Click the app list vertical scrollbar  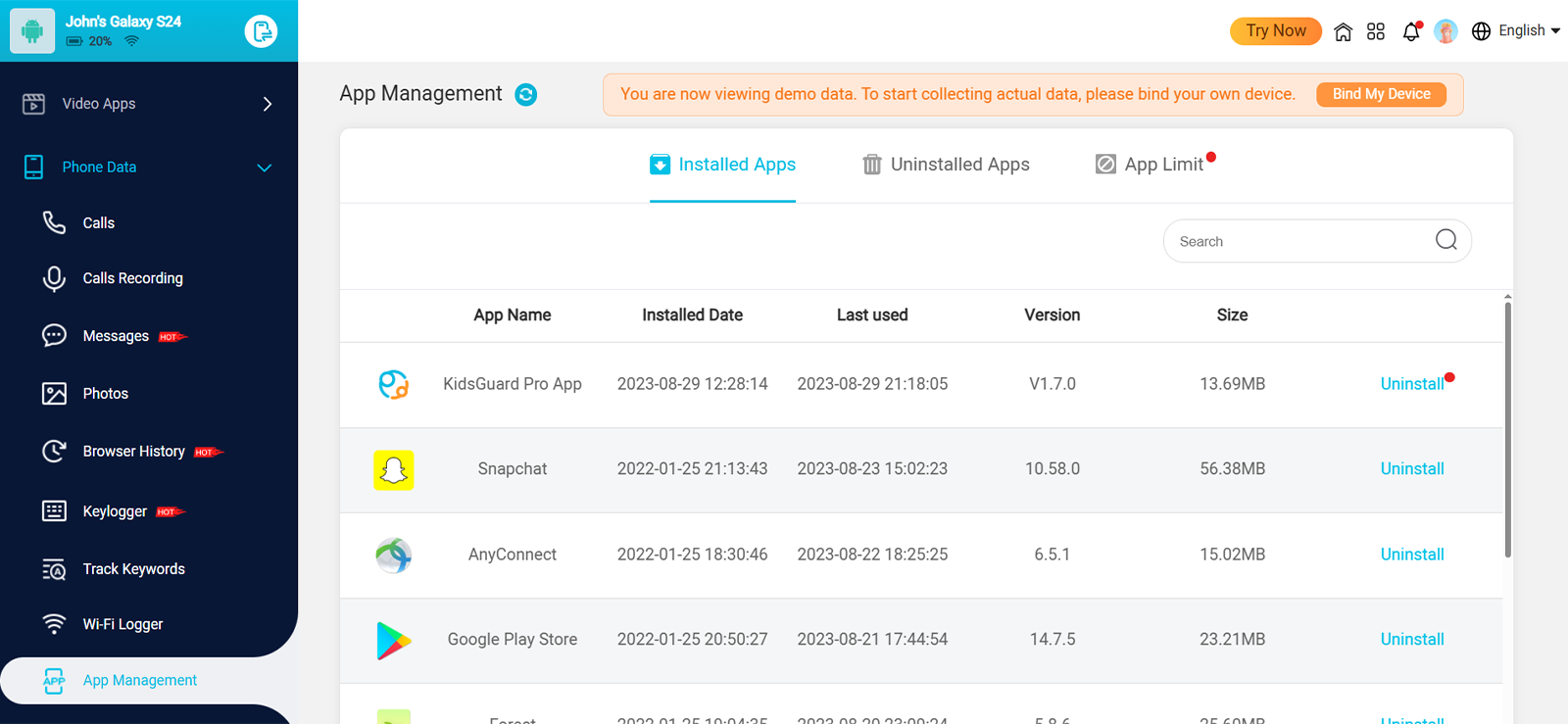[x=1507, y=431]
